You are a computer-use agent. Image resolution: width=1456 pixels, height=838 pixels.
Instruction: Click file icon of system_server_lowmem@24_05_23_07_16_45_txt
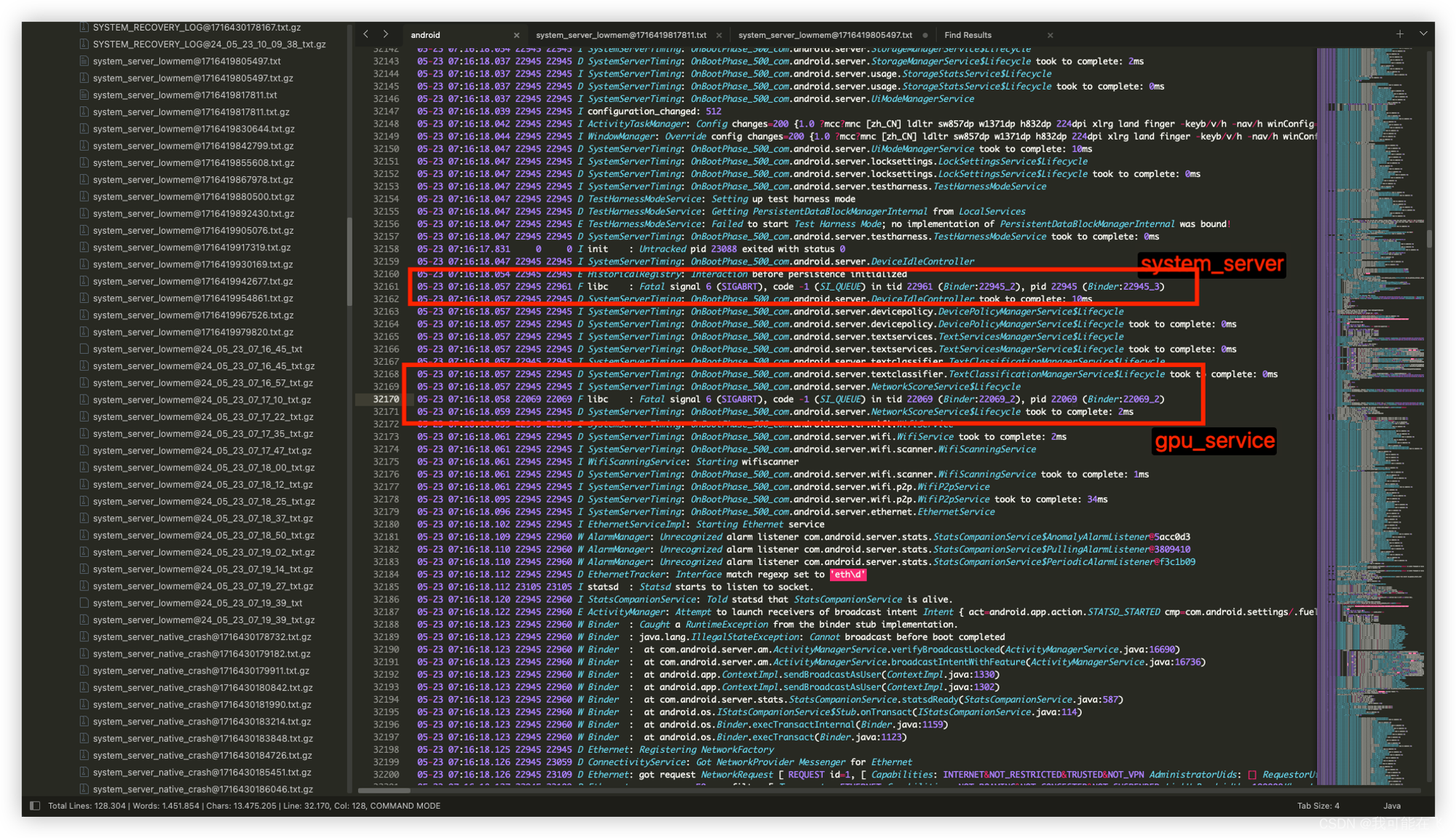[x=84, y=349]
